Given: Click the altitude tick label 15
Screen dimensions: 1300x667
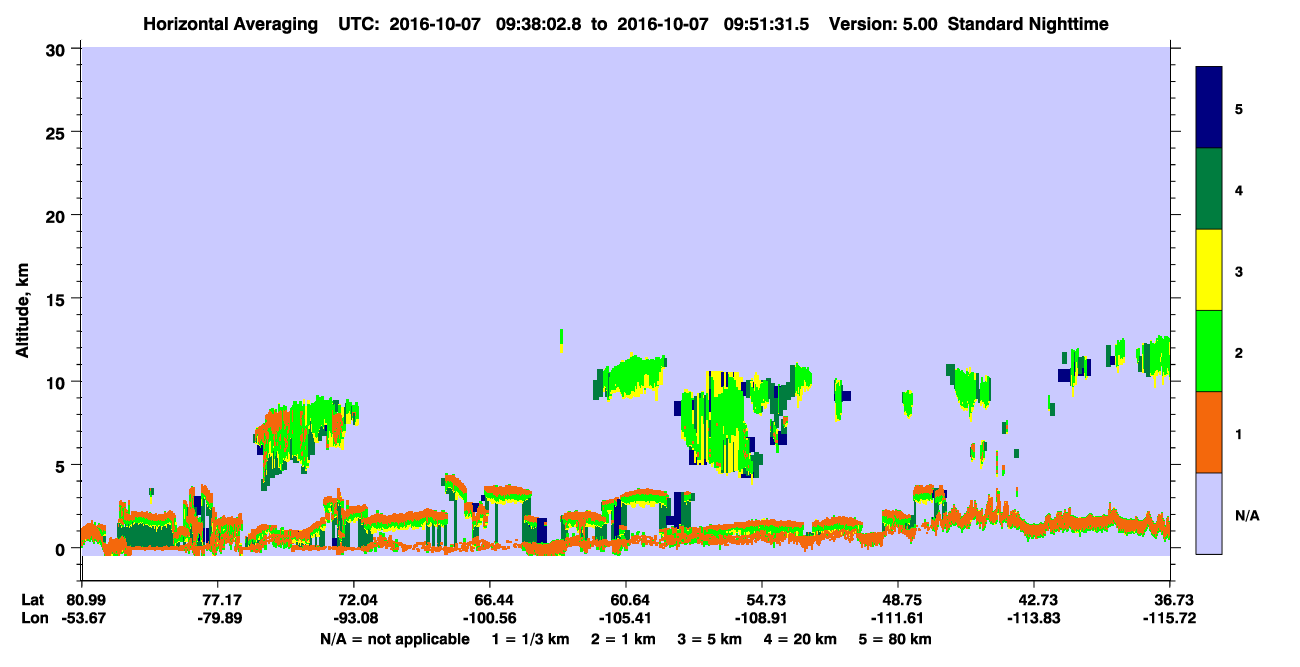Looking at the screenshot, I should [58, 298].
